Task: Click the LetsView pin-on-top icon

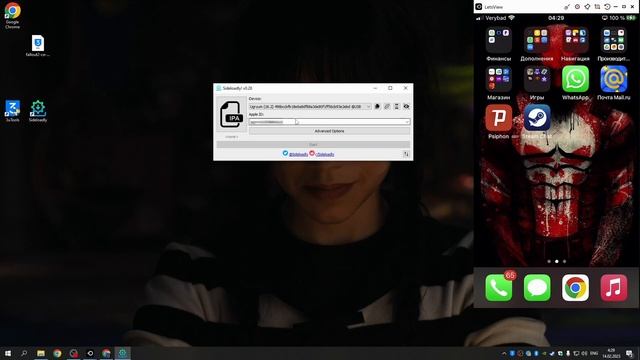Action: pyautogui.click(x=587, y=7)
